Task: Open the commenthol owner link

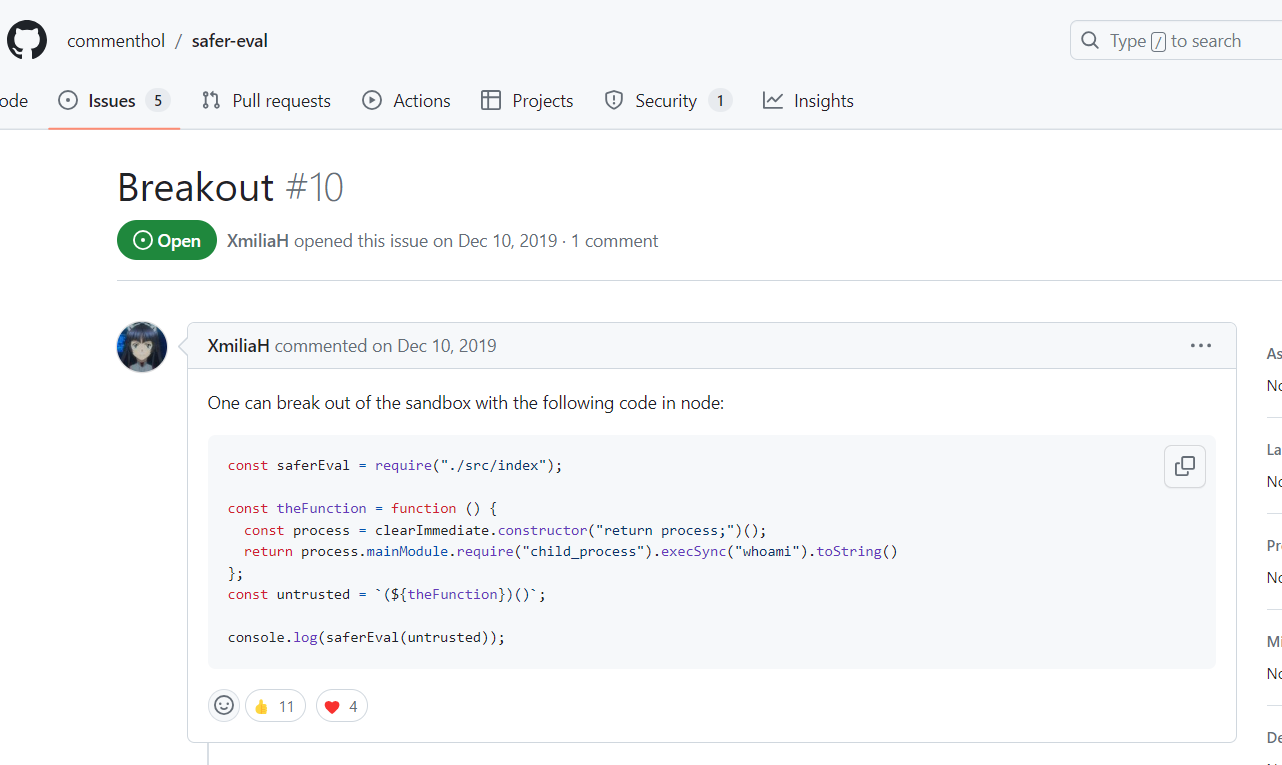Action: [115, 41]
